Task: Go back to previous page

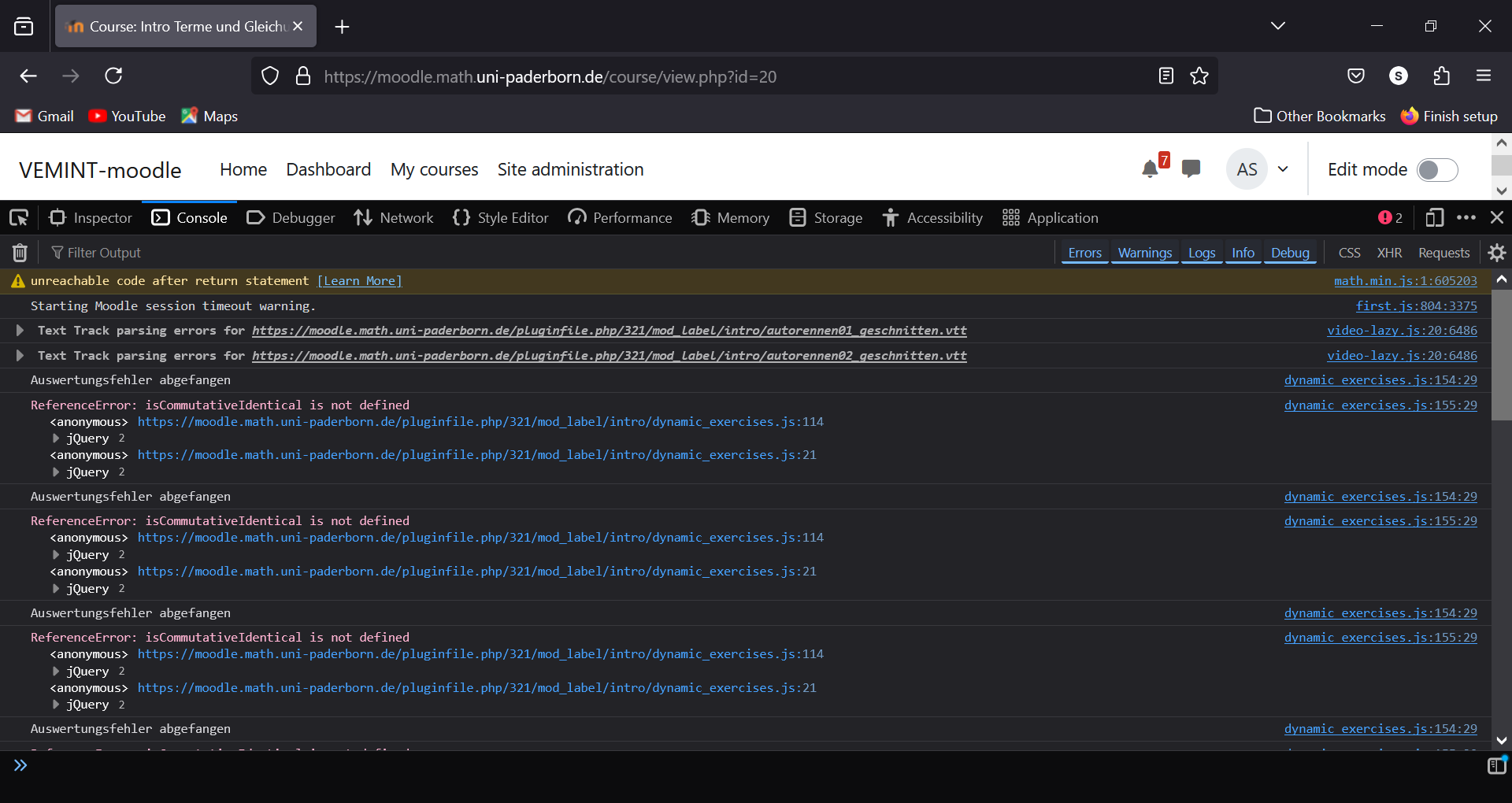Action: 28,76
